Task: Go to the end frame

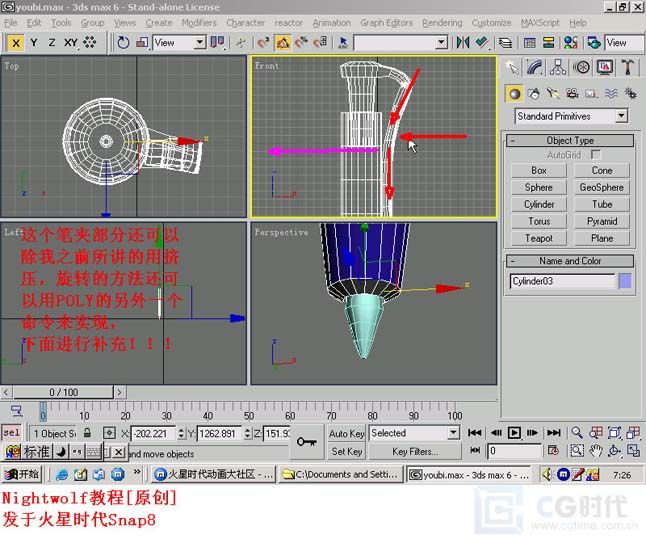Action: tap(553, 433)
